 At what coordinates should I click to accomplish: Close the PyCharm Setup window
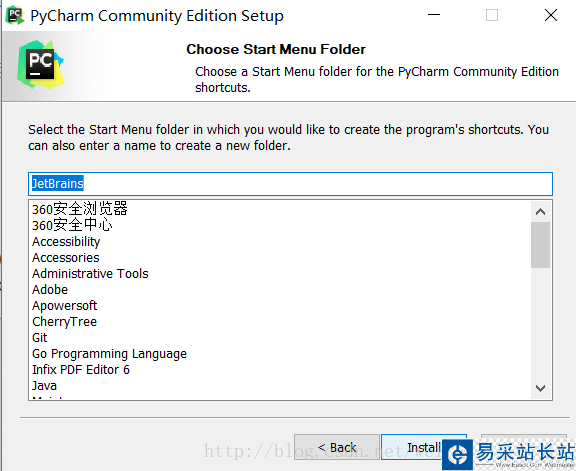click(551, 15)
